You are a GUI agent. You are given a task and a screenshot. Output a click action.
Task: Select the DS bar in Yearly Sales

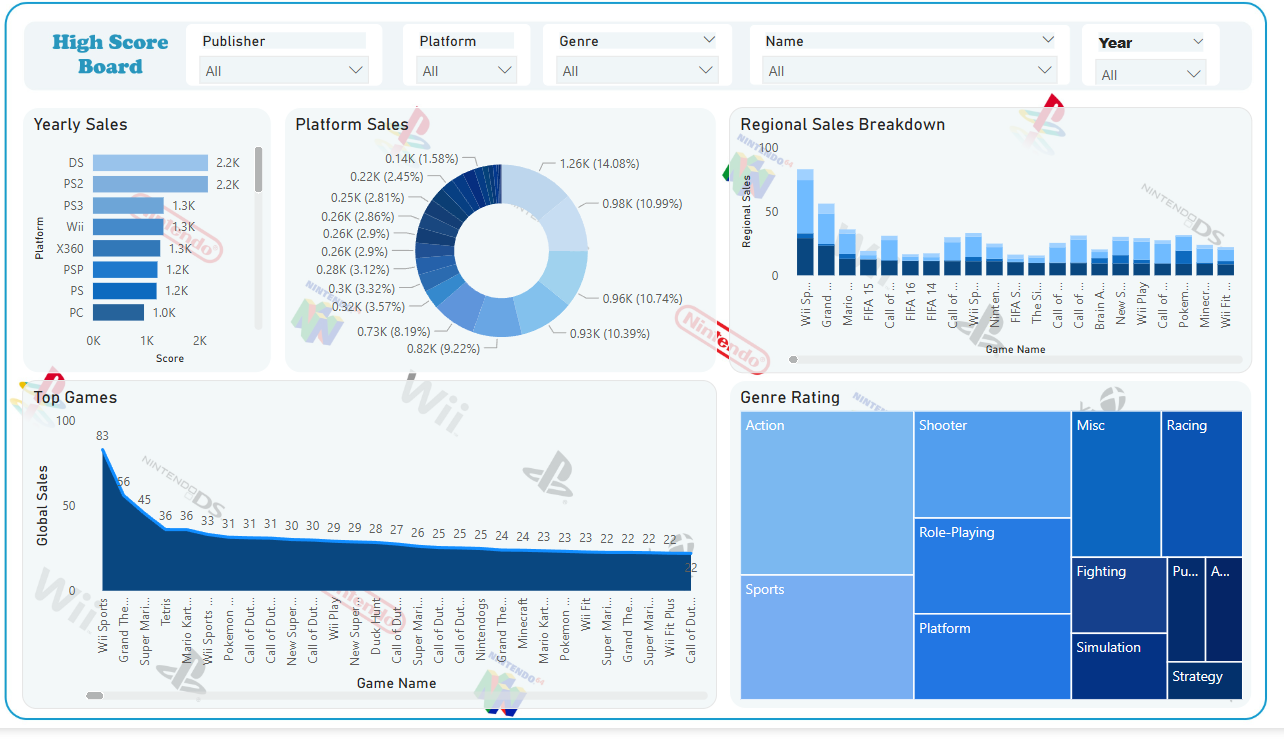pos(150,163)
